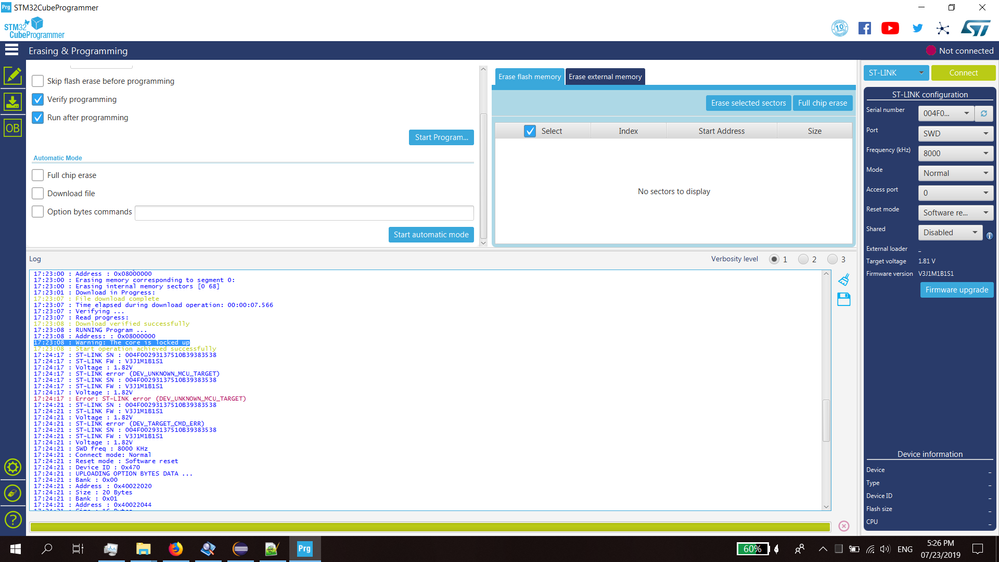Open the ST community star icon
This screenshot has width=999, height=562.
click(943, 28)
